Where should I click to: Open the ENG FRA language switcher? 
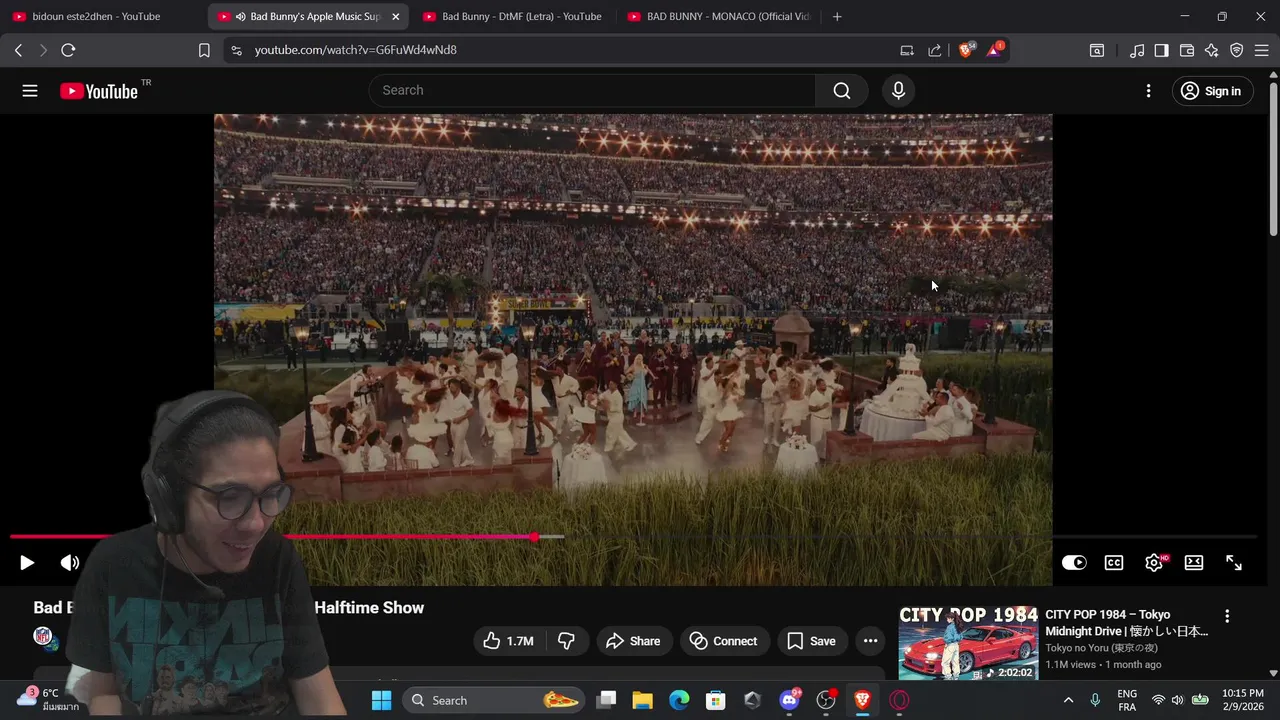coord(1127,700)
